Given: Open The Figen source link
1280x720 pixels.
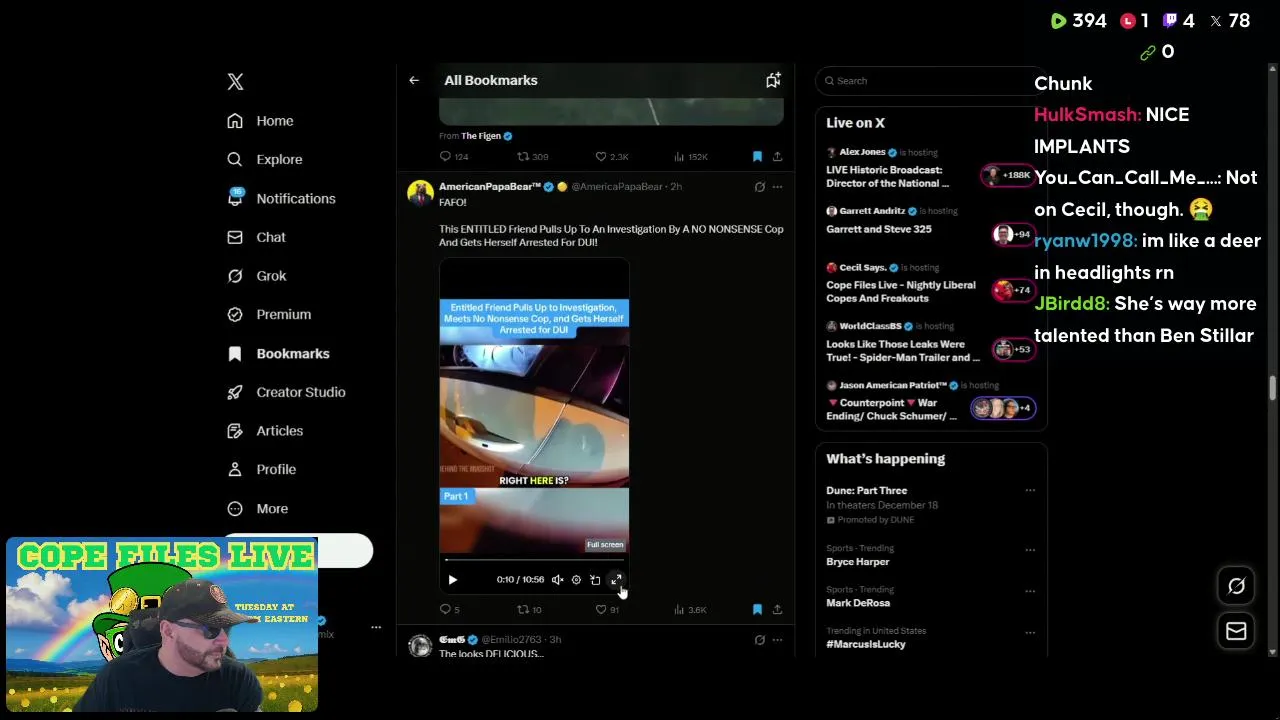Looking at the screenshot, I should point(487,136).
